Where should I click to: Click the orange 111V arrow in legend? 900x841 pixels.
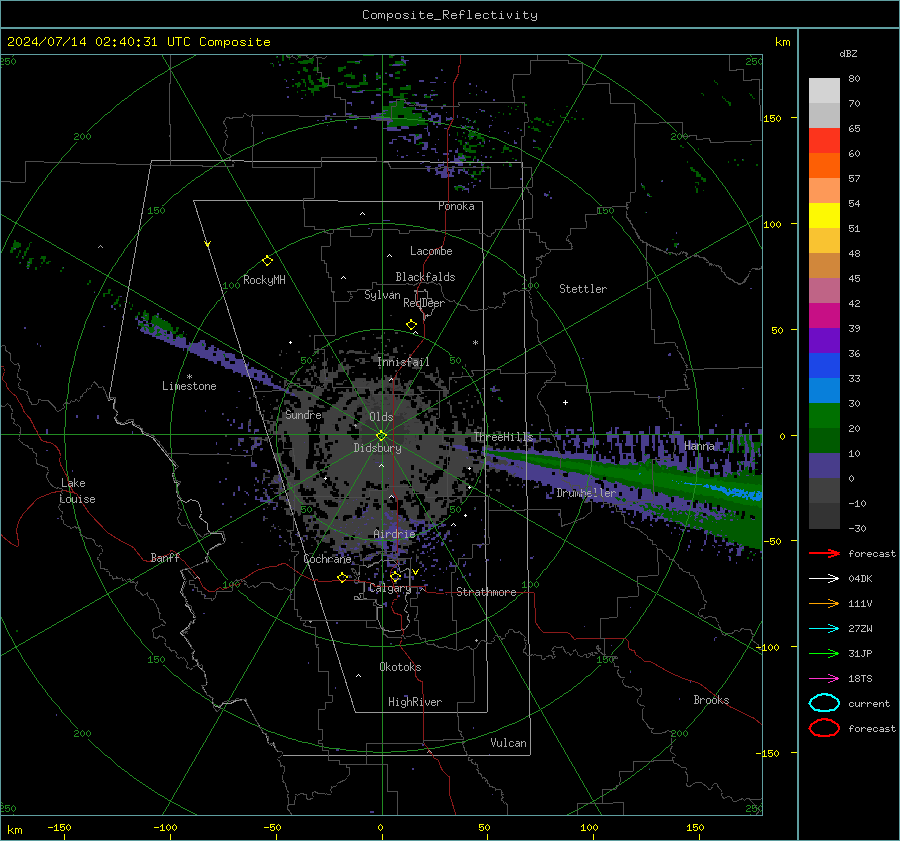point(824,603)
